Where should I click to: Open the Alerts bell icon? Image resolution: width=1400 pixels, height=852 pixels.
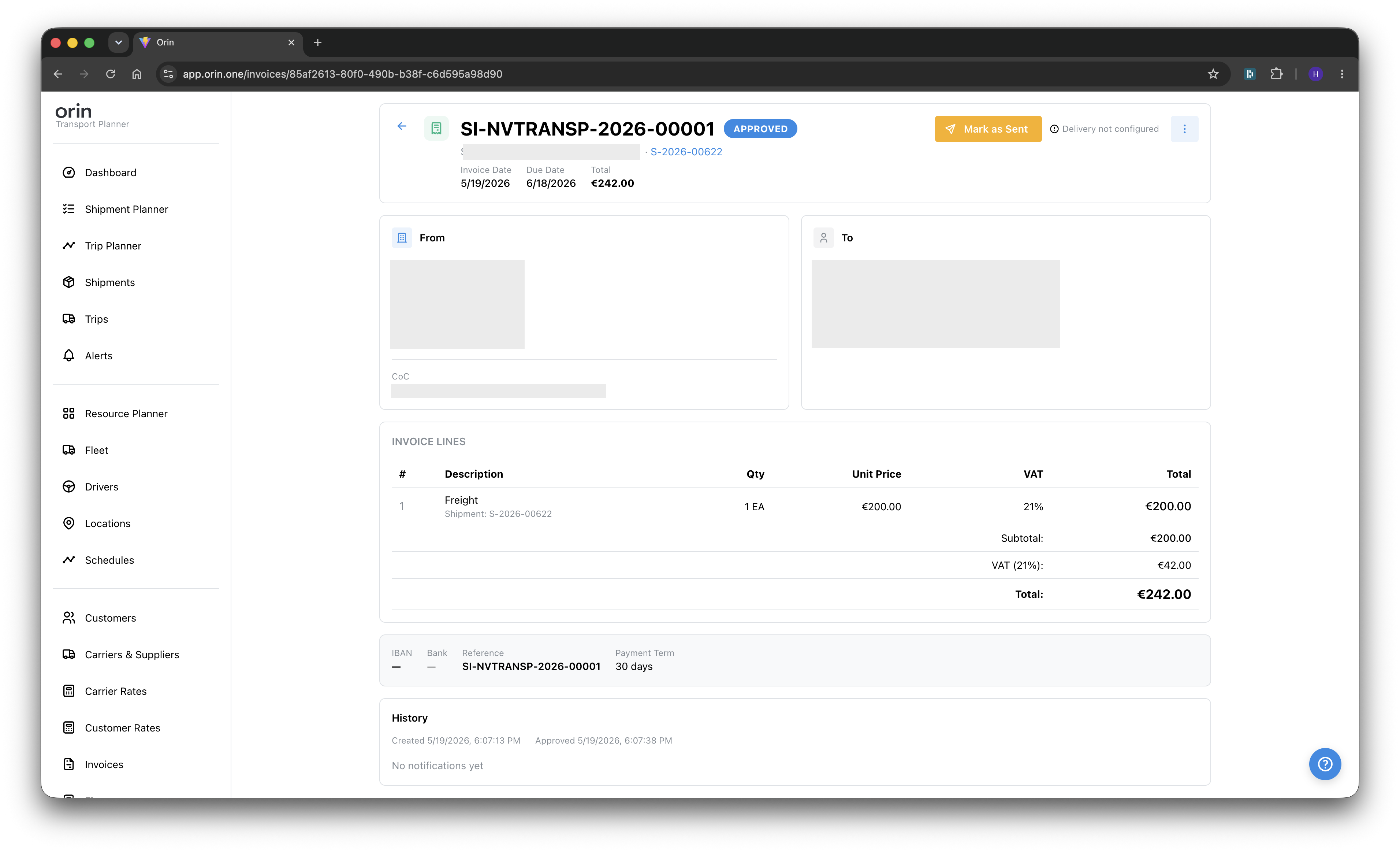coord(69,355)
